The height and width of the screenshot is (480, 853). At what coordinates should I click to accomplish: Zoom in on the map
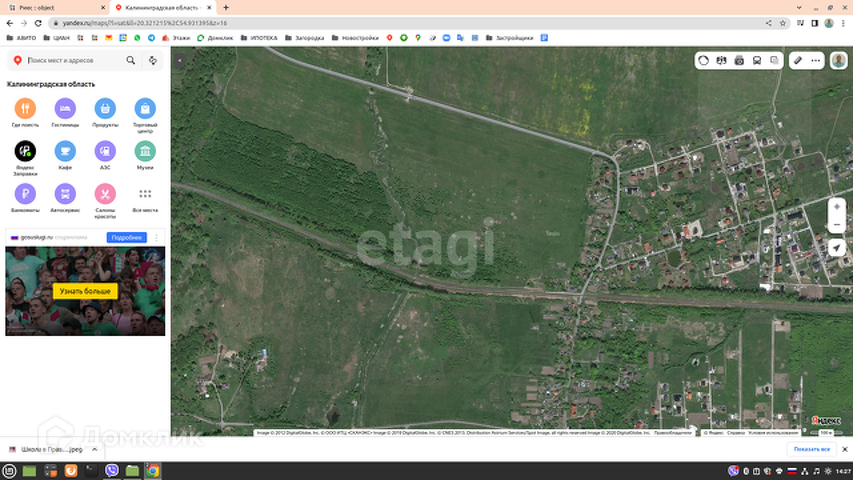837,206
